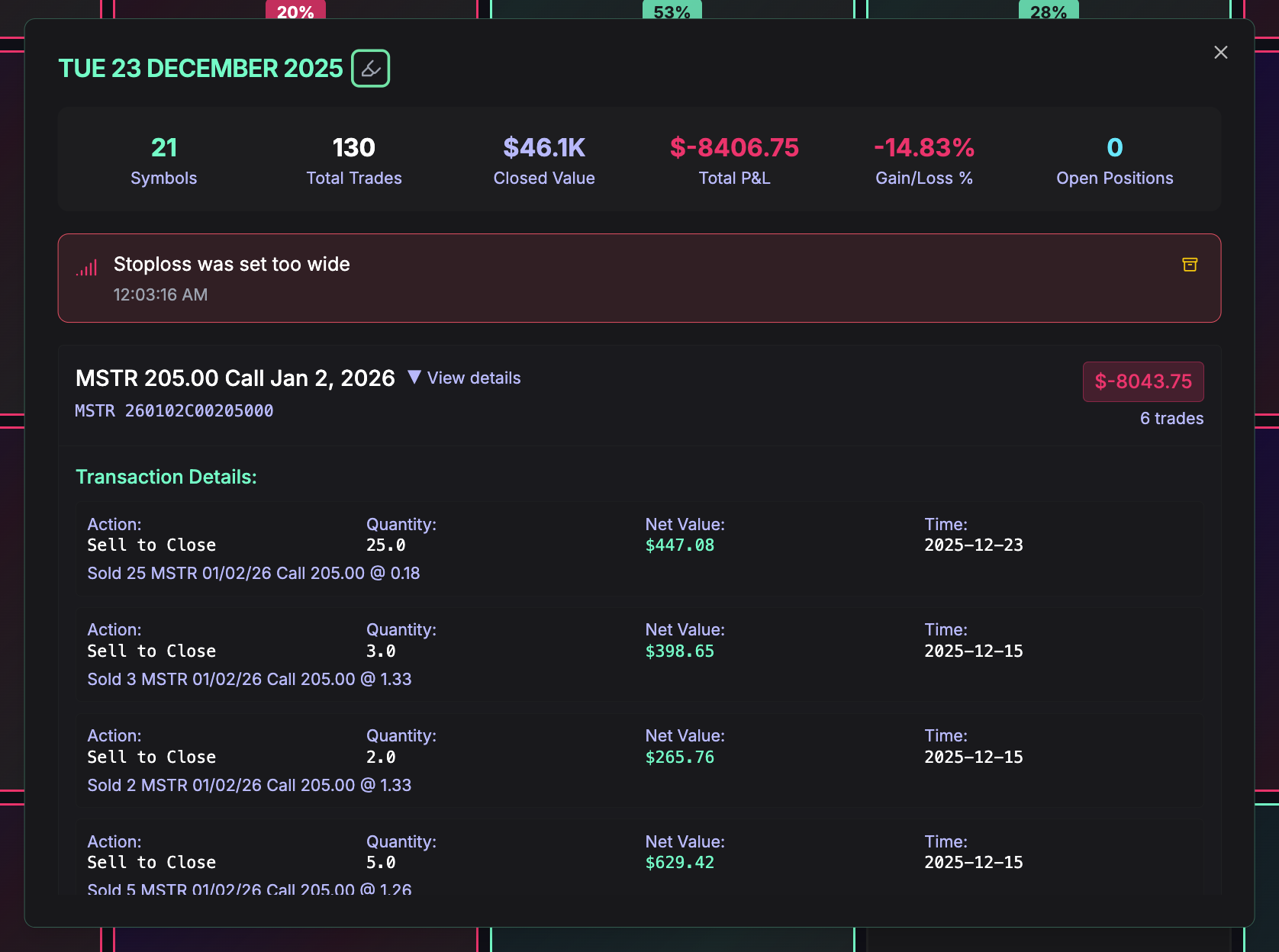
Task: Click the 21 Symbols stat
Action: (164, 159)
